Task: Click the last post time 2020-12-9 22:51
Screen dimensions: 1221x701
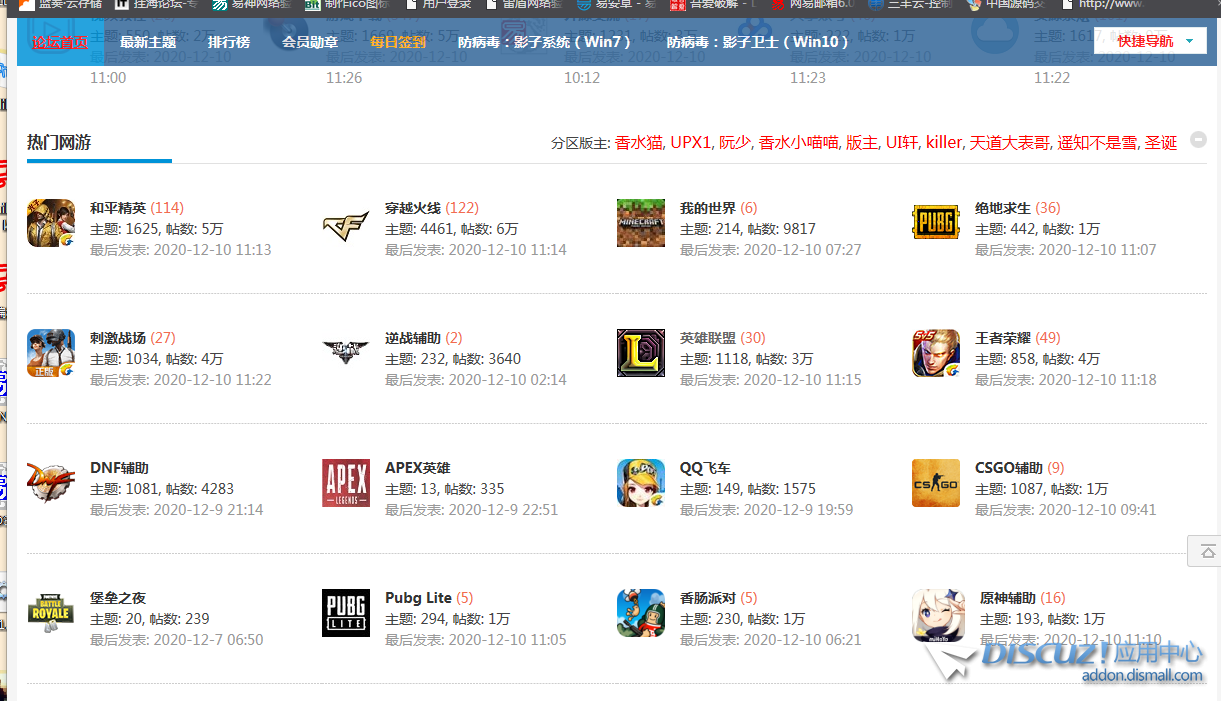Action: click(x=503, y=510)
